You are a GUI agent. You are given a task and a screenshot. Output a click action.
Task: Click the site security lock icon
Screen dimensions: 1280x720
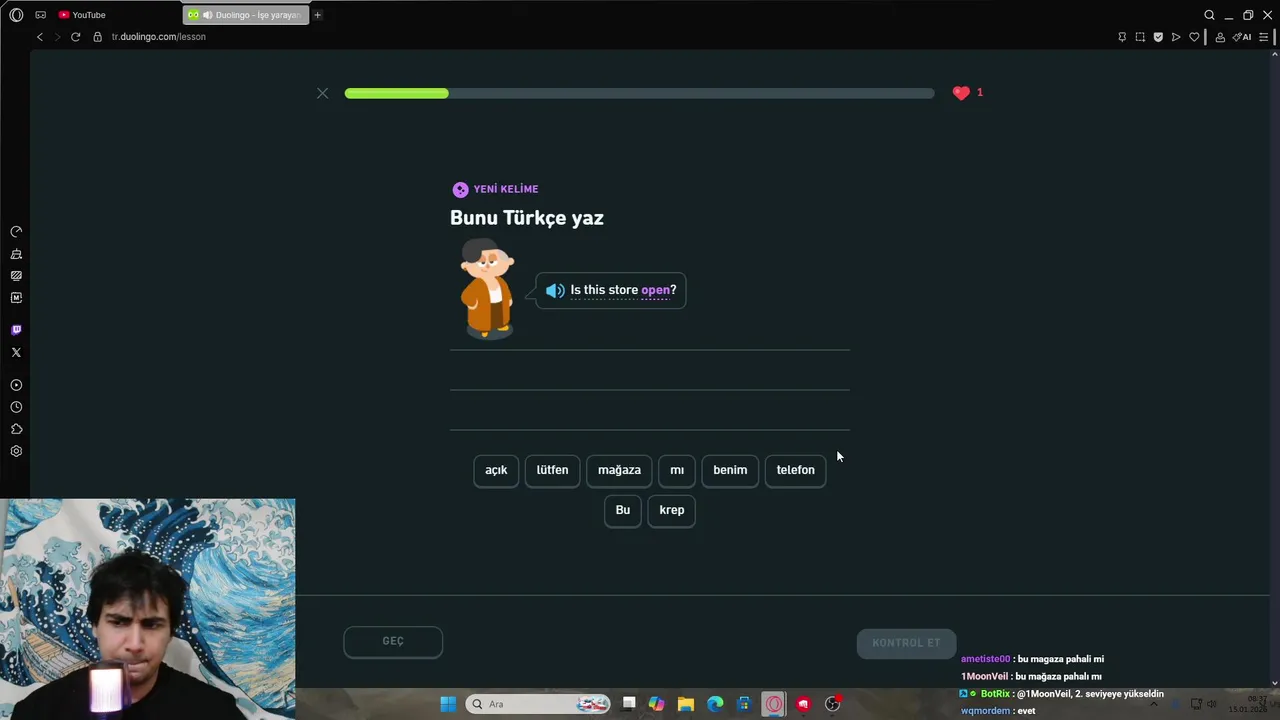[x=98, y=37]
